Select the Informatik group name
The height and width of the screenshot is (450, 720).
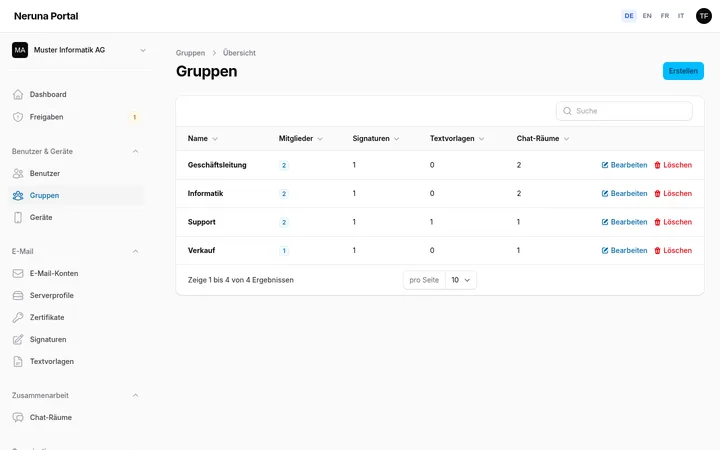coord(205,194)
